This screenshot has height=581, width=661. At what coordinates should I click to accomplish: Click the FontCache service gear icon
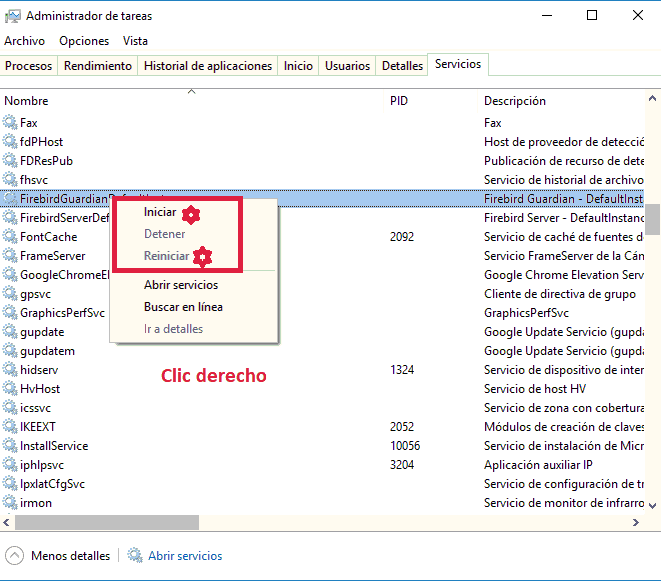tap(10, 237)
